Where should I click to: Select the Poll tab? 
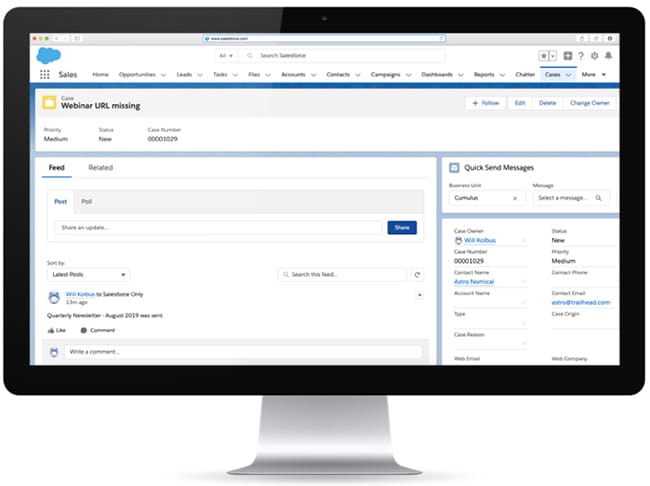tap(87, 201)
